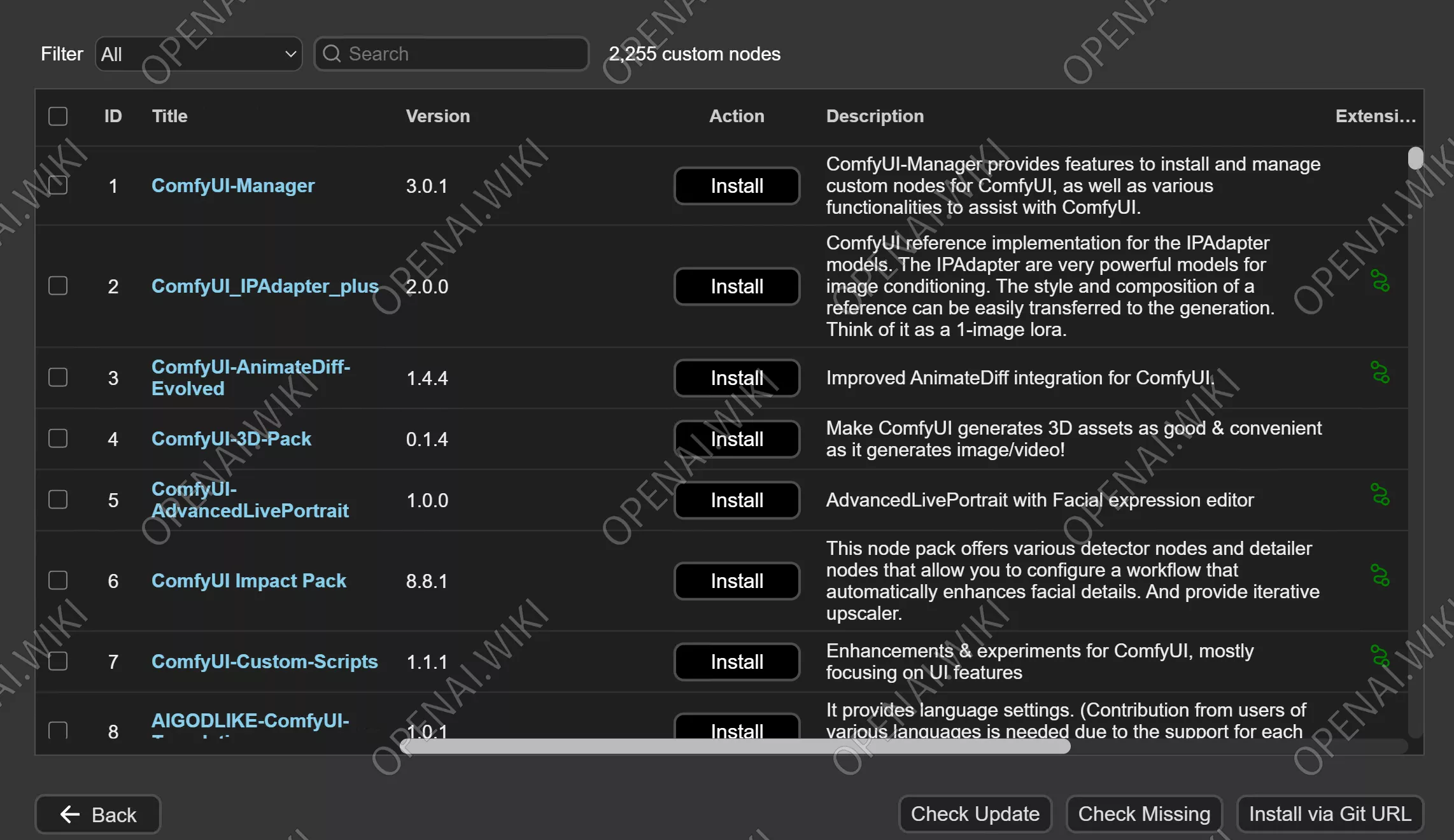Click the extension icon for ComfyUI-AdvancedLivePortrait
This screenshot has height=840, width=1454.
(1380, 494)
